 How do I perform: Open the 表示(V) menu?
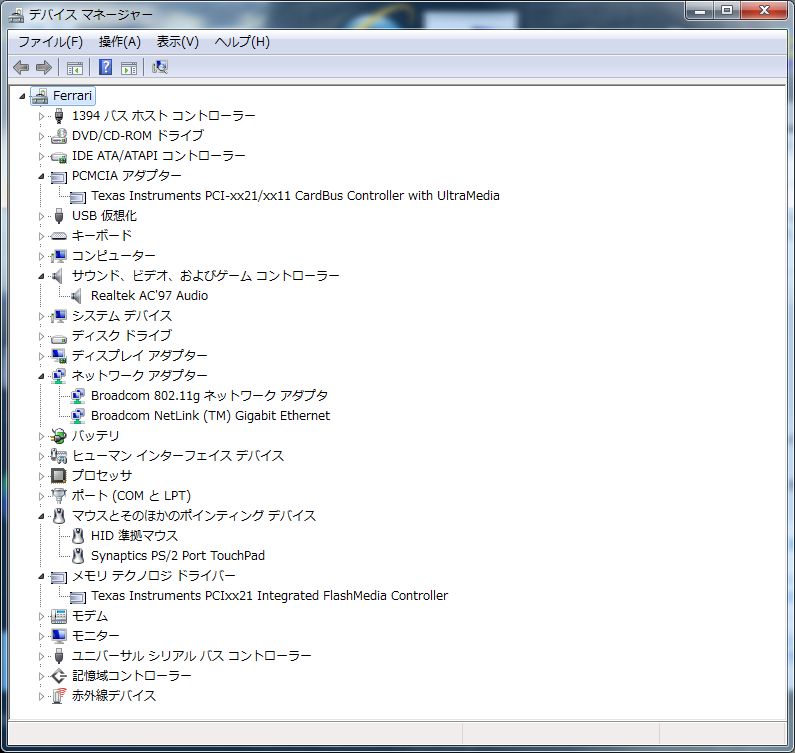(x=177, y=42)
